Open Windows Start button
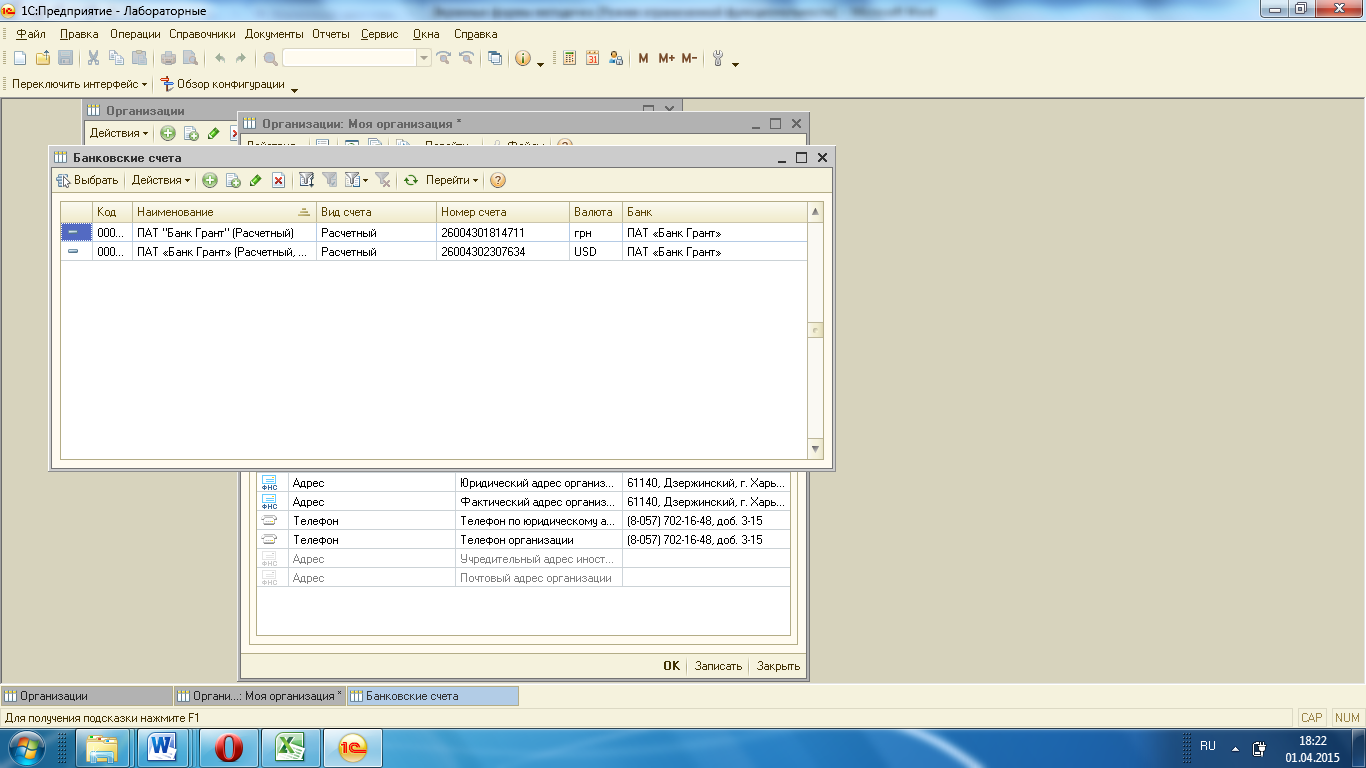Viewport: 1366px width, 768px height. pyautogui.click(x=26, y=748)
